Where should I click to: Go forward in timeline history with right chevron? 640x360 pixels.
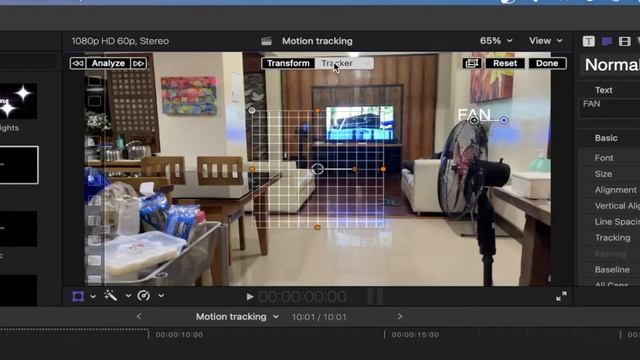400,316
